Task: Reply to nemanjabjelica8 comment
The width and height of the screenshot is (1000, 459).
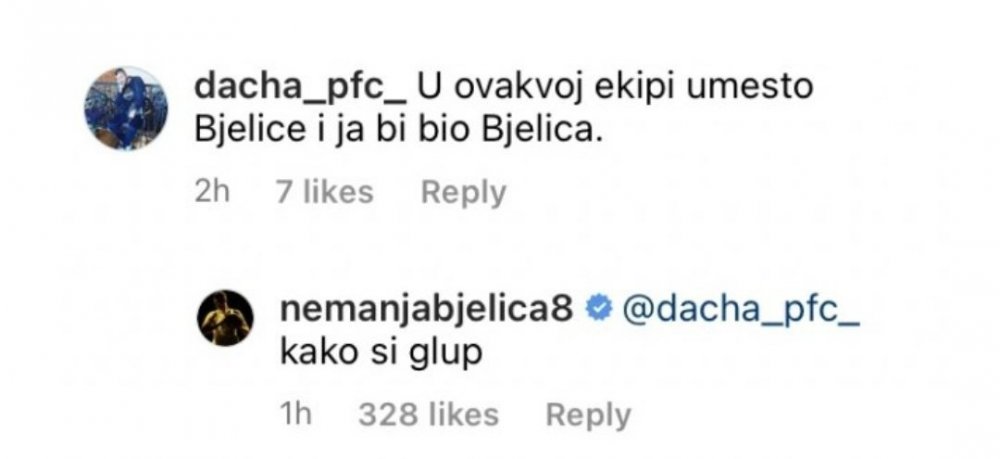Action: (x=588, y=415)
